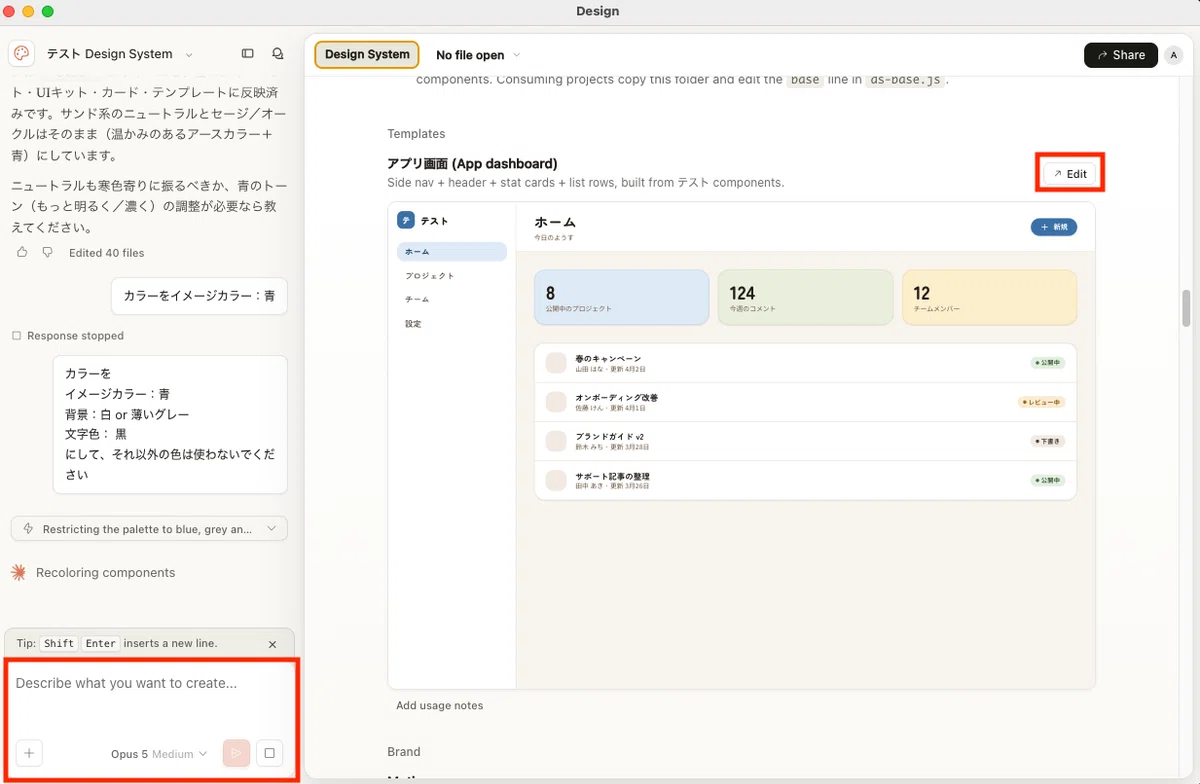Click Add usage notes
This screenshot has height=784, width=1200.
[439, 706]
